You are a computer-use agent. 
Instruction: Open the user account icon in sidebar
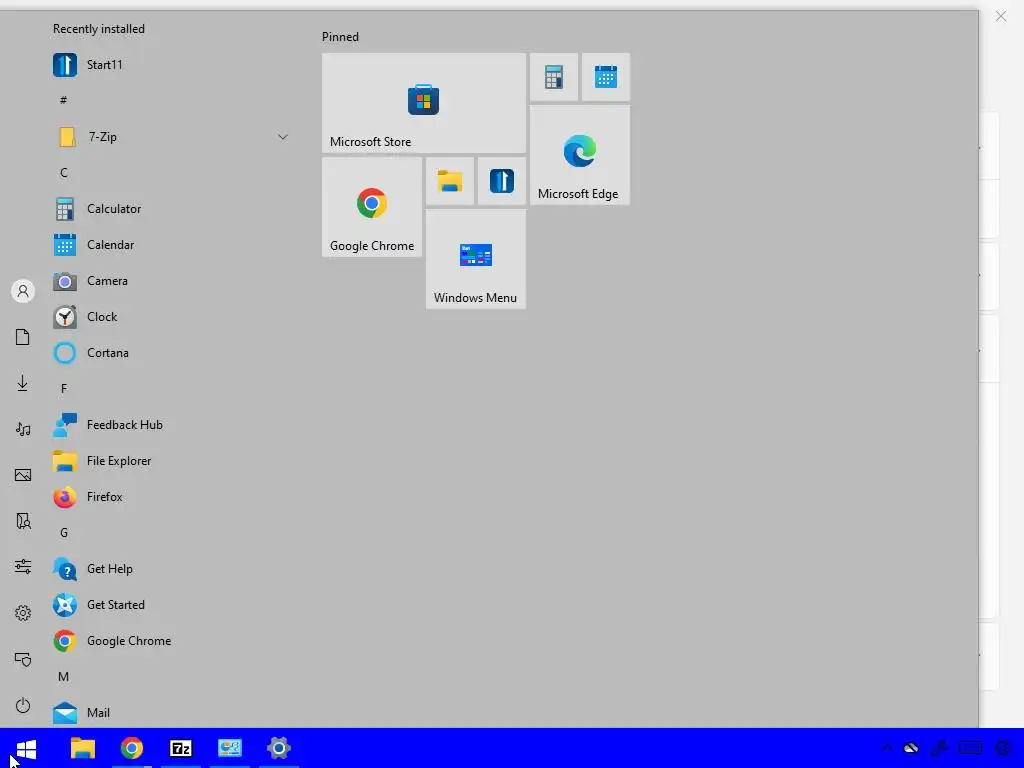pos(23,291)
